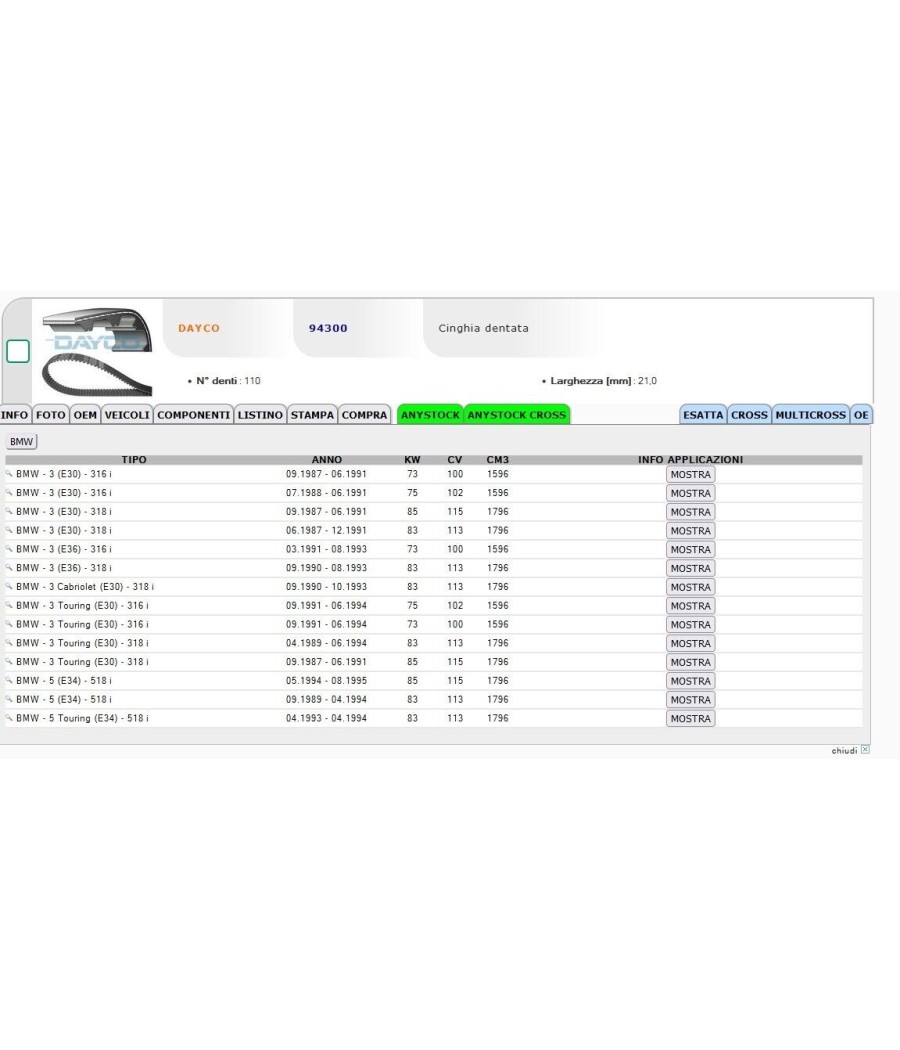Open the COMPONENTI tab

tap(194, 415)
